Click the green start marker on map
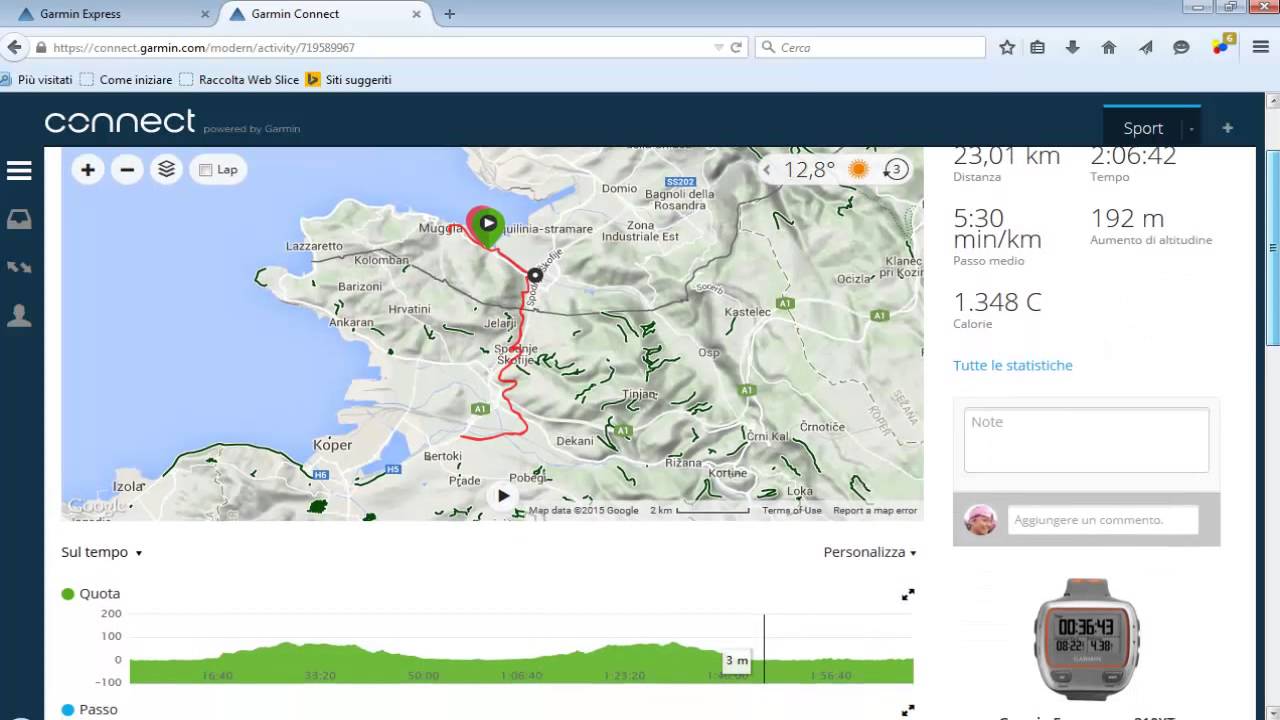 point(488,226)
